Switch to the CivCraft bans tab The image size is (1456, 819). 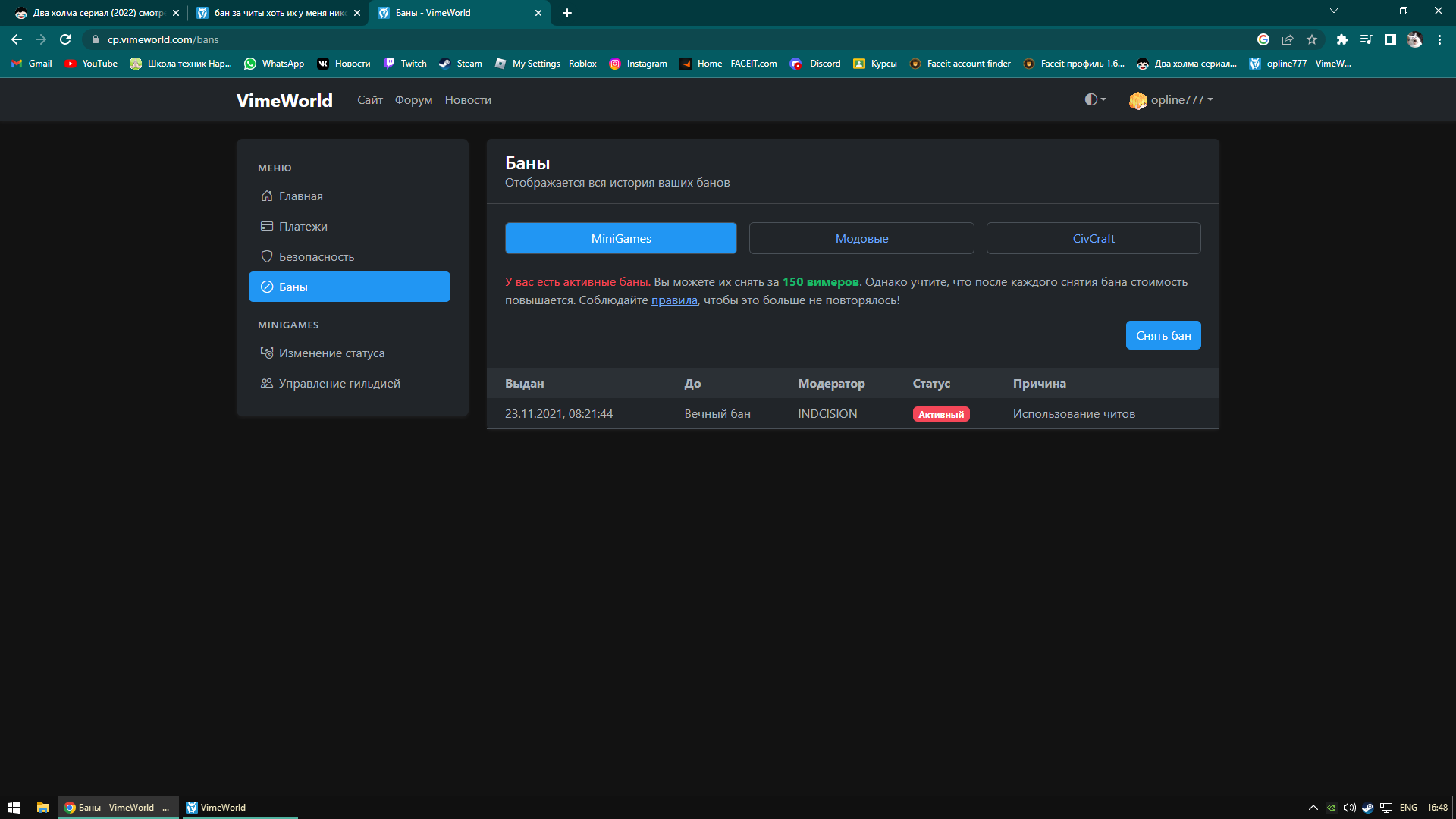click(1093, 238)
